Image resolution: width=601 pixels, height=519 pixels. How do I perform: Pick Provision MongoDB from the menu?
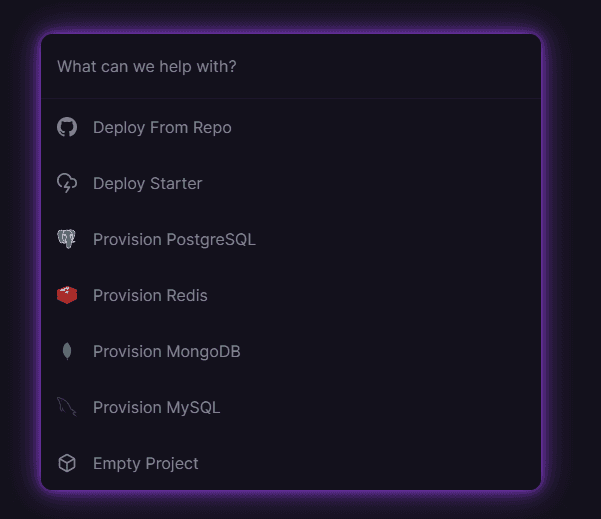[290, 351]
